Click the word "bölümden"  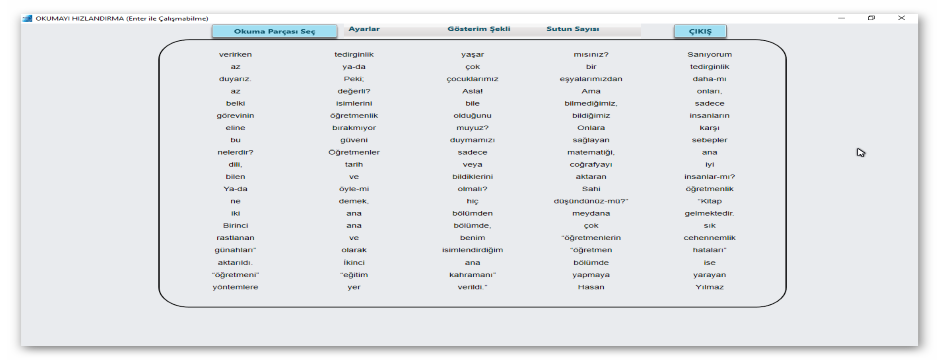point(472,214)
